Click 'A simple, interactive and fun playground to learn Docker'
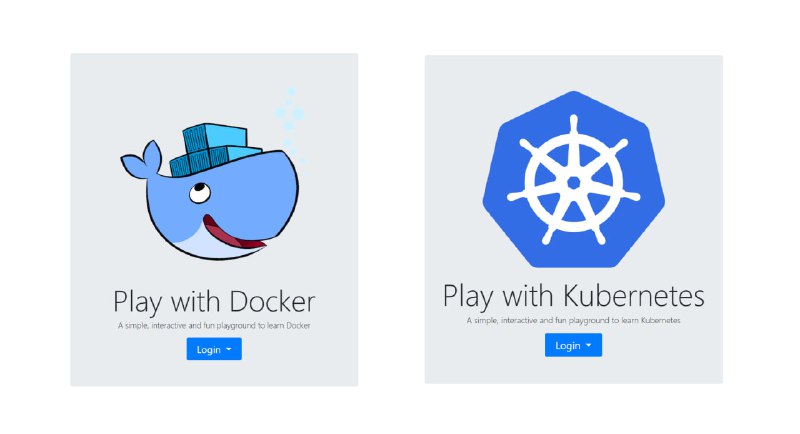The width and height of the screenshot is (800, 434). coord(214,325)
